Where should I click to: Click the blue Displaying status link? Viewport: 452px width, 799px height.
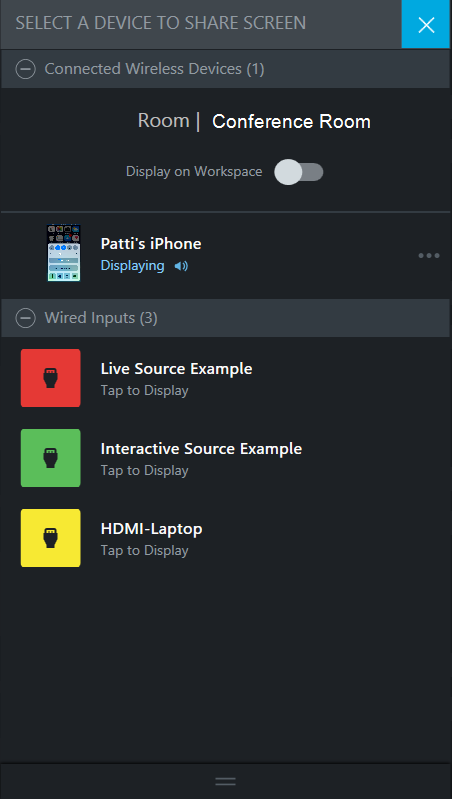pyautogui.click(x=132, y=265)
